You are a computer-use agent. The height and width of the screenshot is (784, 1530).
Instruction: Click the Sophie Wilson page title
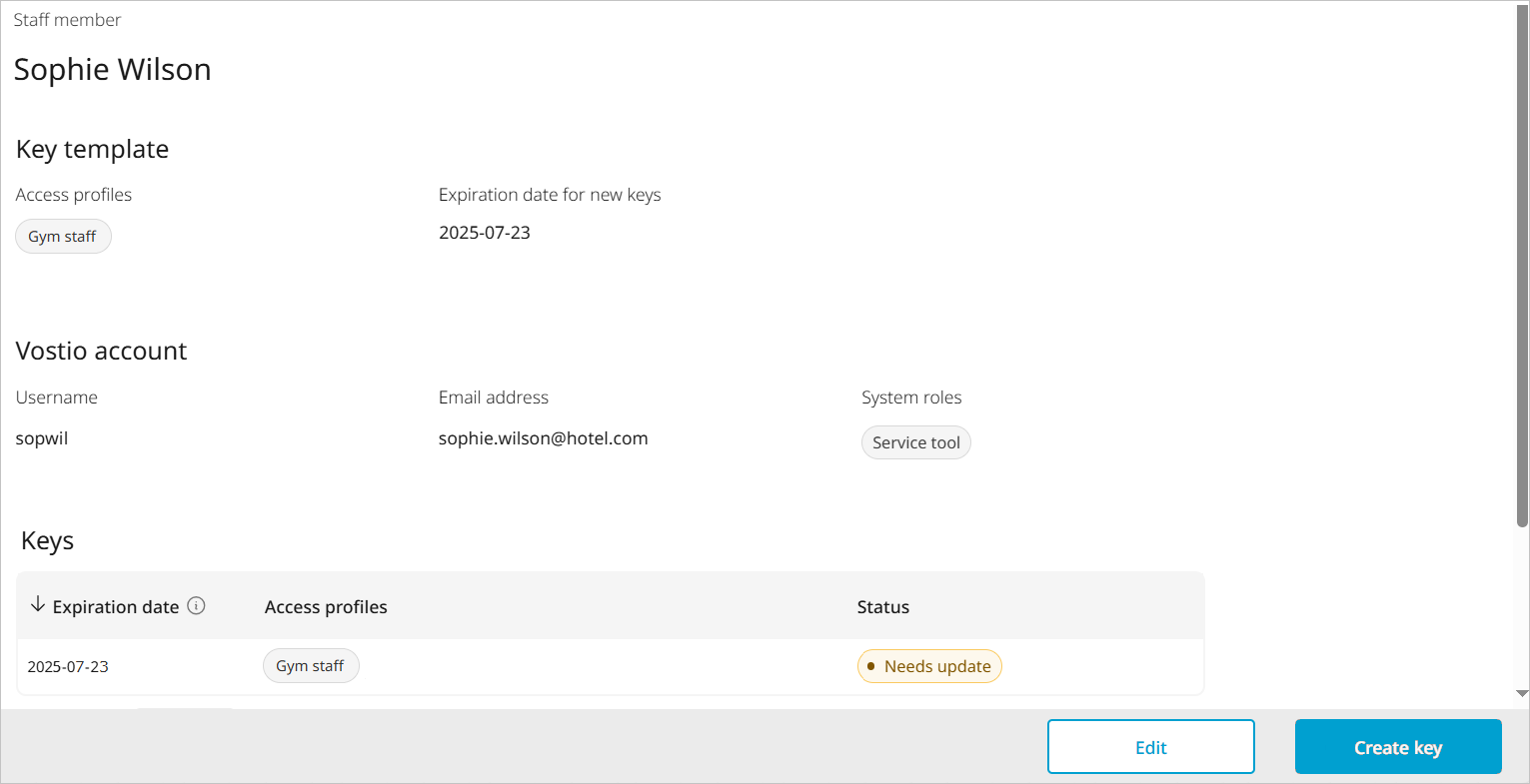click(x=113, y=70)
